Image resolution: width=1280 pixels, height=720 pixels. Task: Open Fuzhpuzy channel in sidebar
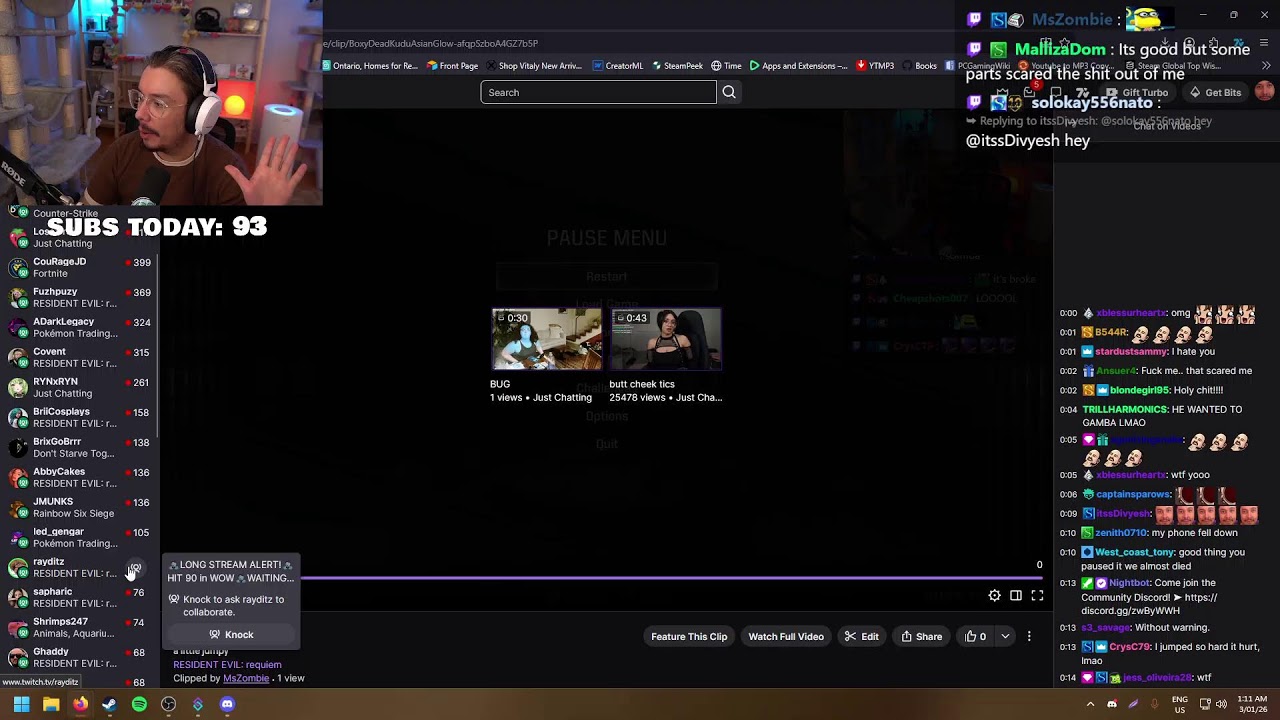coord(80,297)
